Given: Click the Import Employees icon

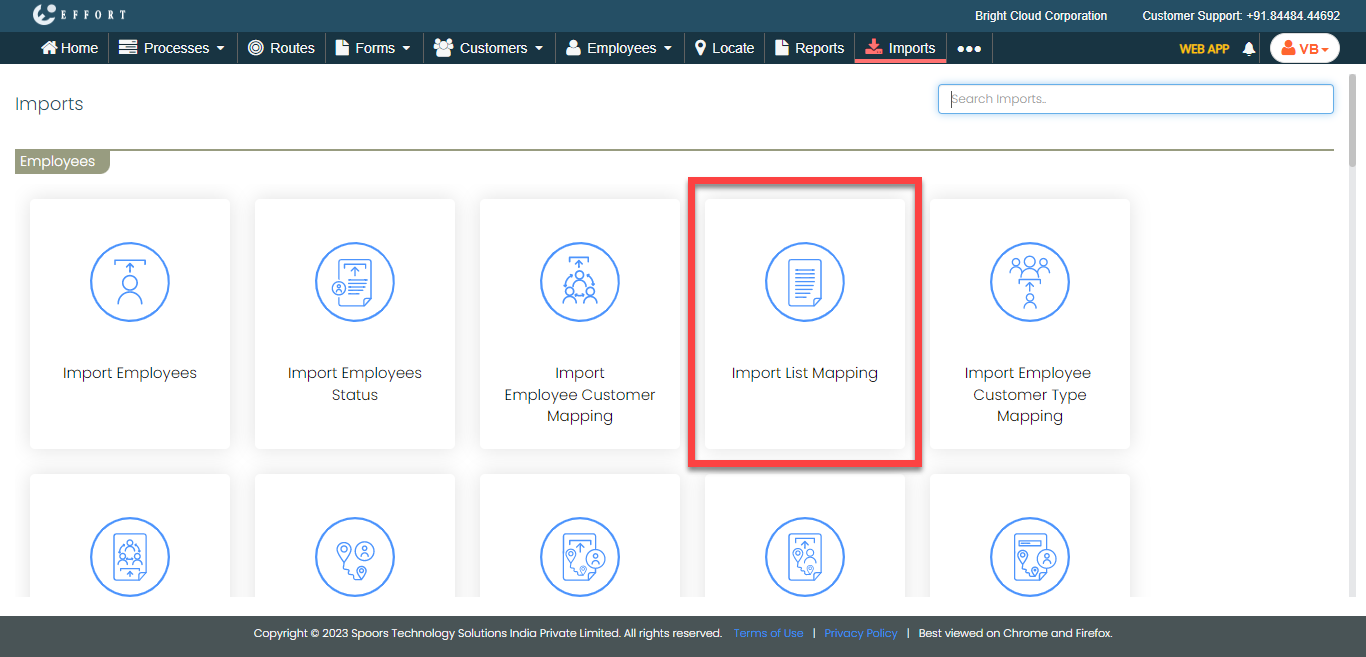Looking at the screenshot, I should click(130, 283).
